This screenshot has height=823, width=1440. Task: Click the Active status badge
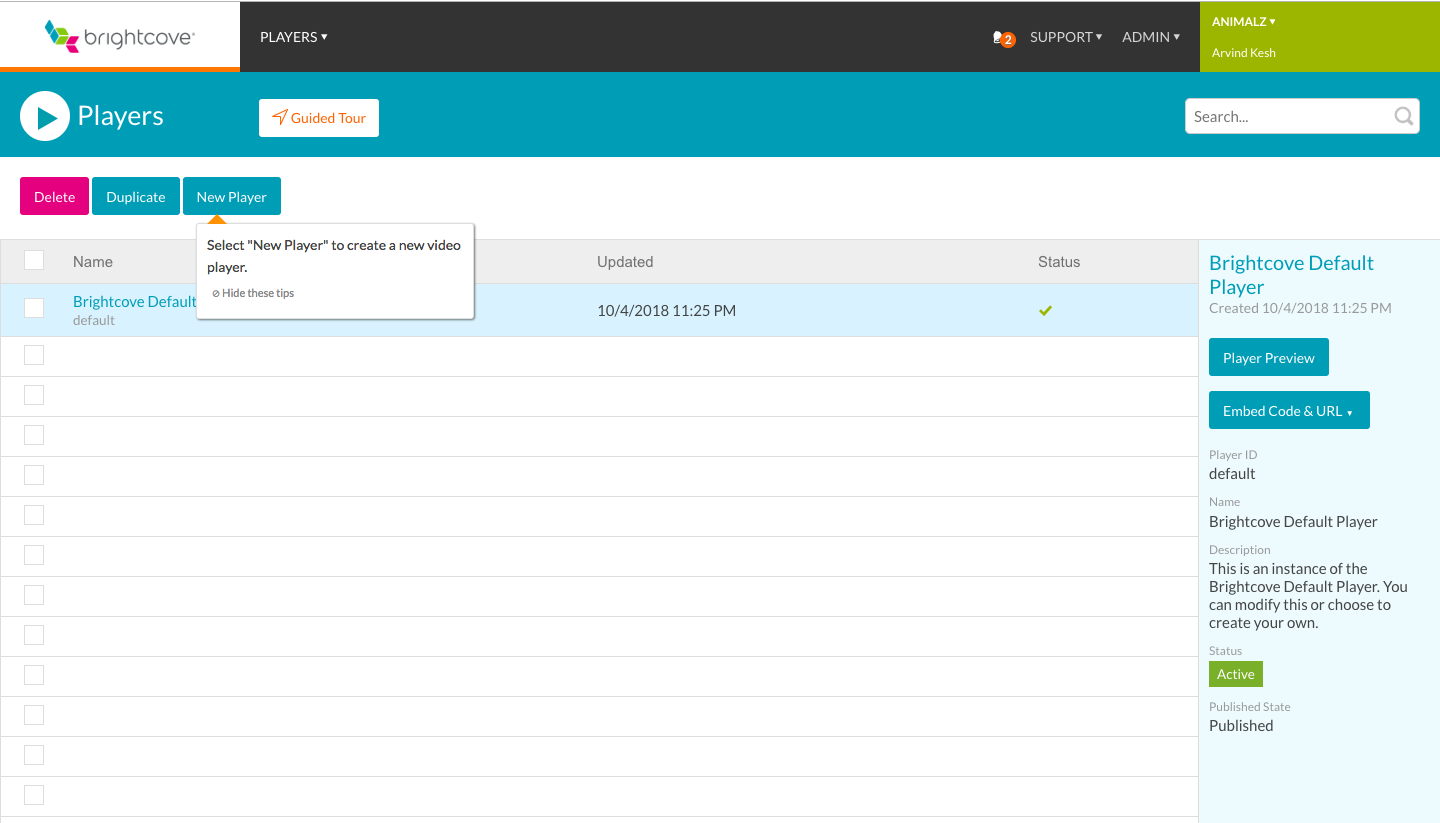point(1236,674)
